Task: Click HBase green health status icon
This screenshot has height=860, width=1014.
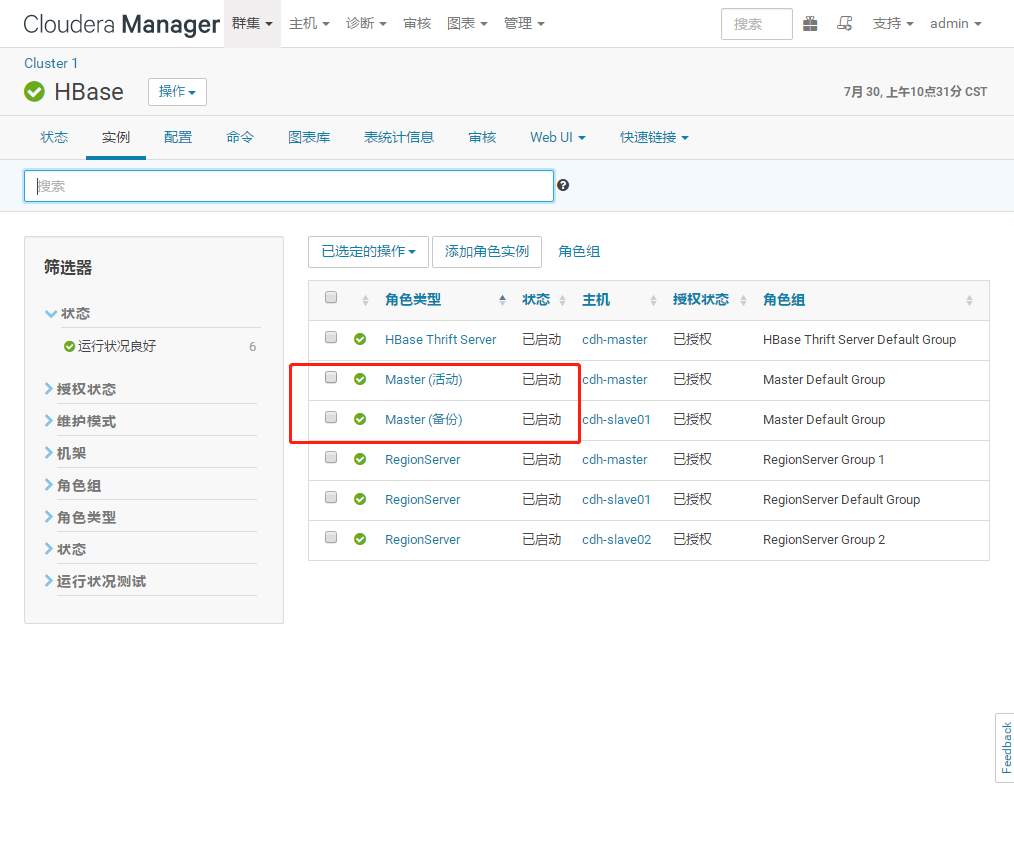Action: point(34,92)
